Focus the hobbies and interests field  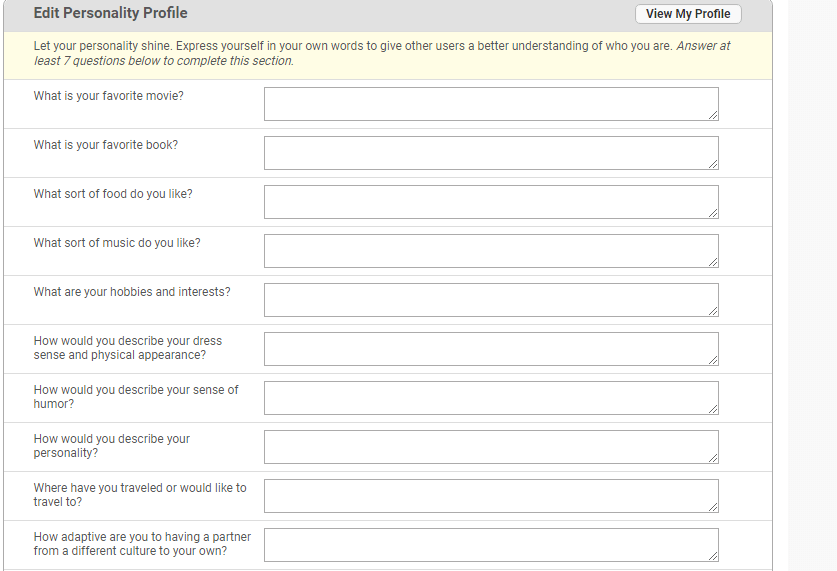click(490, 300)
